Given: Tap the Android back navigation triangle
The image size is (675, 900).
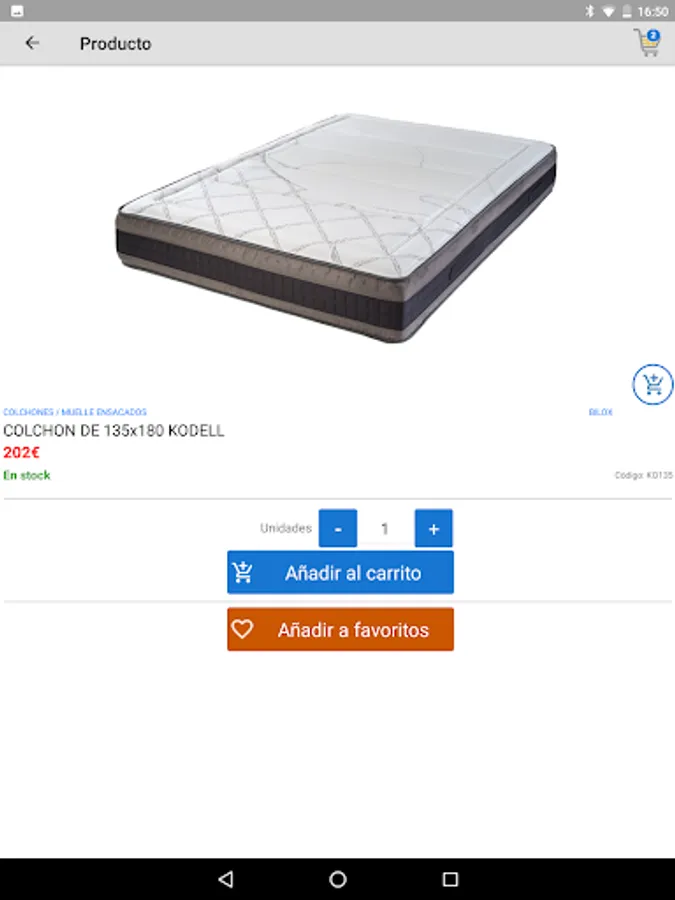Looking at the screenshot, I should click(x=226, y=879).
